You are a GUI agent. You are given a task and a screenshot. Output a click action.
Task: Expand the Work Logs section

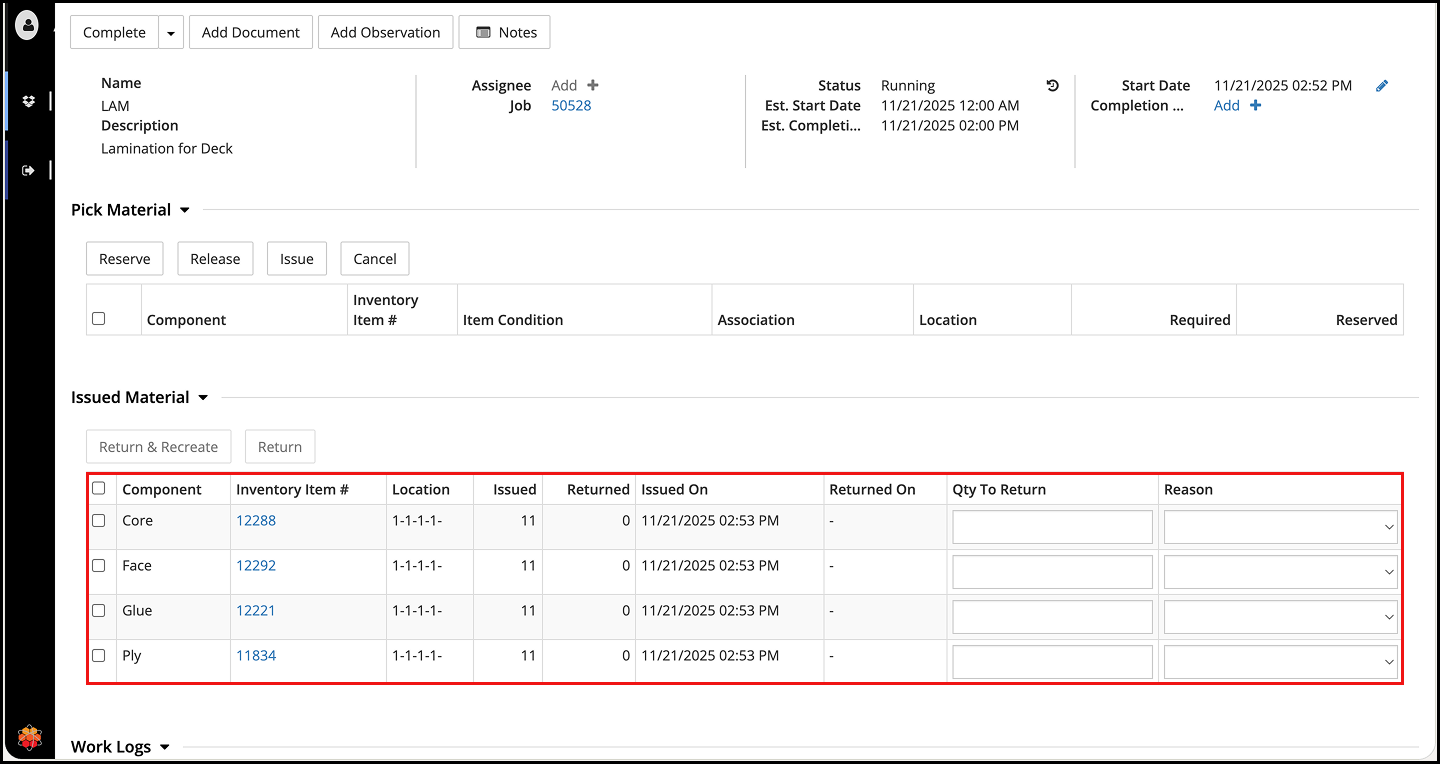[165, 747]
